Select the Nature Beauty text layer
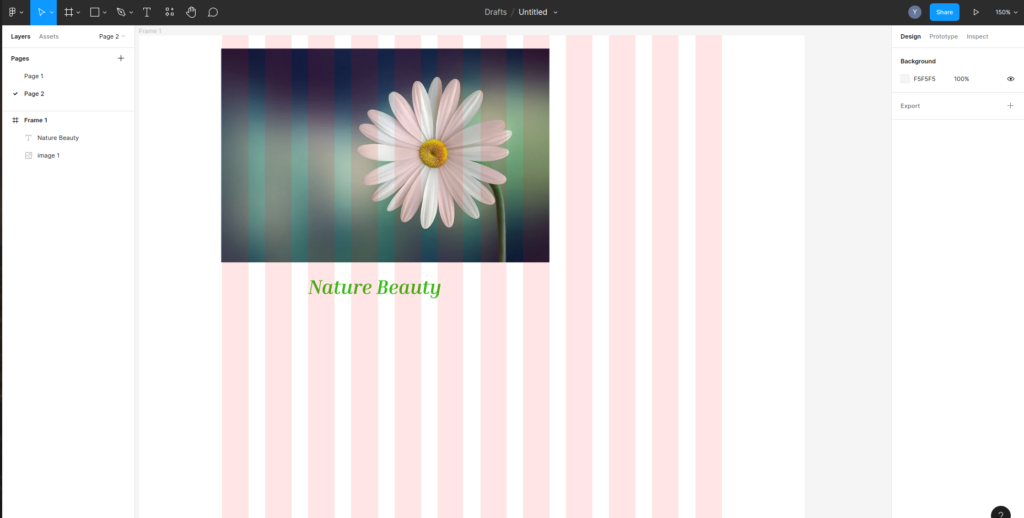Screen dimensions: 1024x518 pyautogui.click(x=58, y=138)
